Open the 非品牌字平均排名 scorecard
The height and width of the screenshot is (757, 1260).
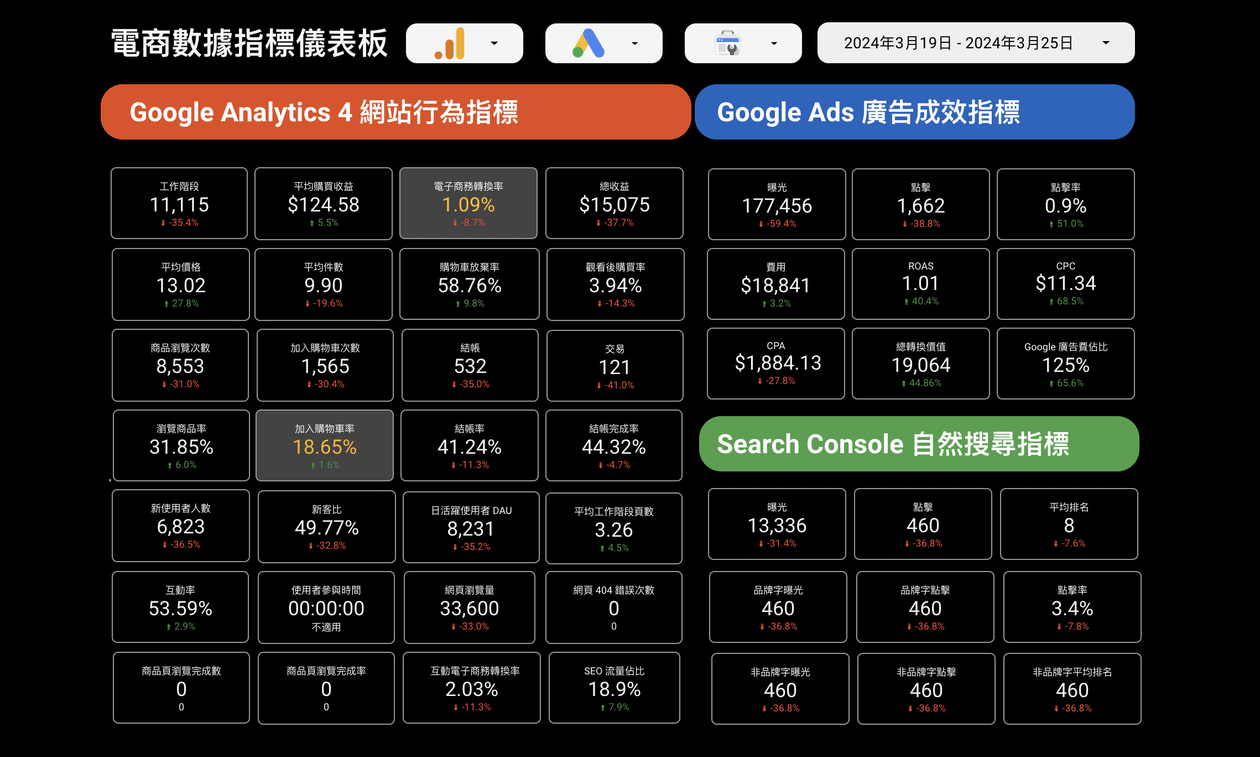tap(1072, 689)
